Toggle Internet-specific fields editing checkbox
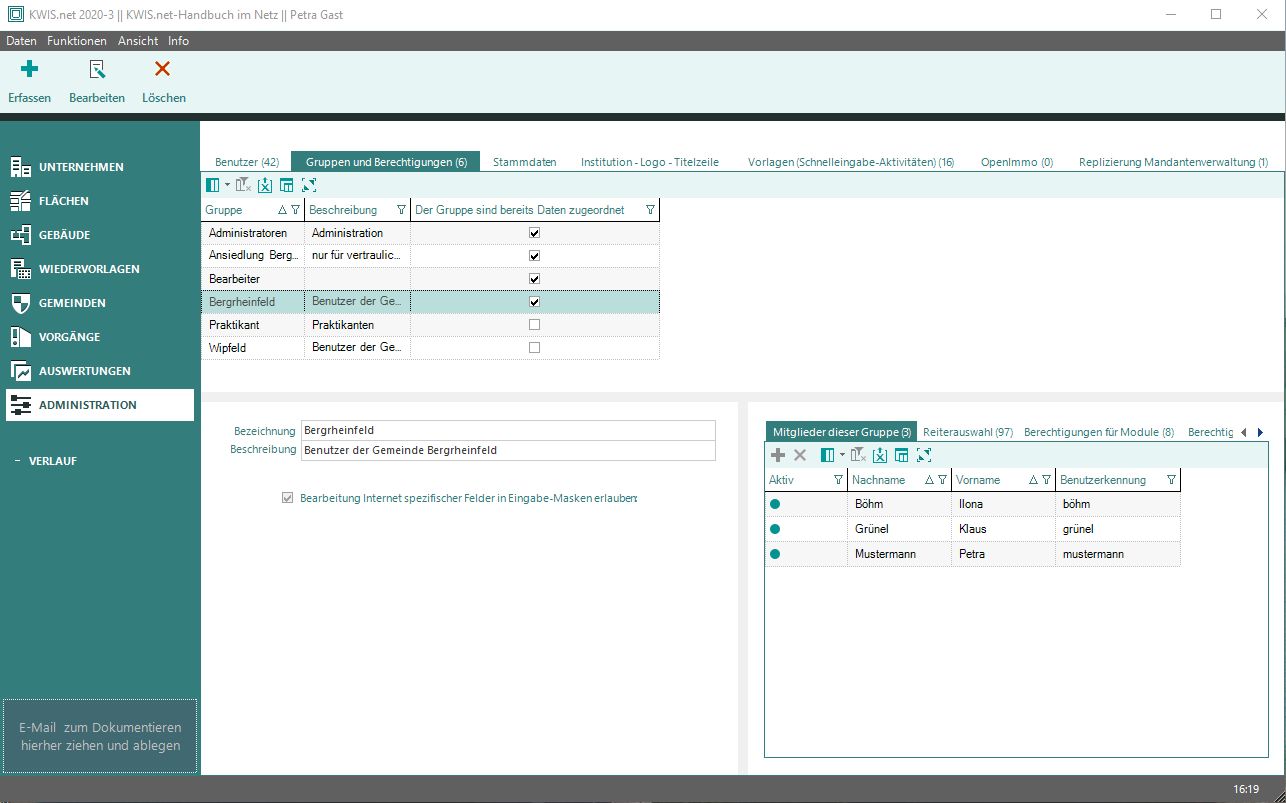The image size is (1286, 803). point(288,498)
